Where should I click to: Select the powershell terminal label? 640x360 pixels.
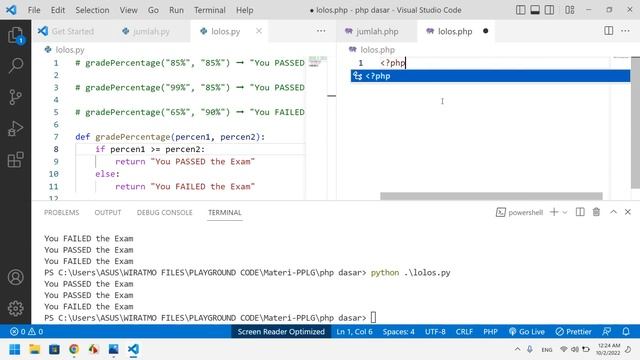pos(520,212)
